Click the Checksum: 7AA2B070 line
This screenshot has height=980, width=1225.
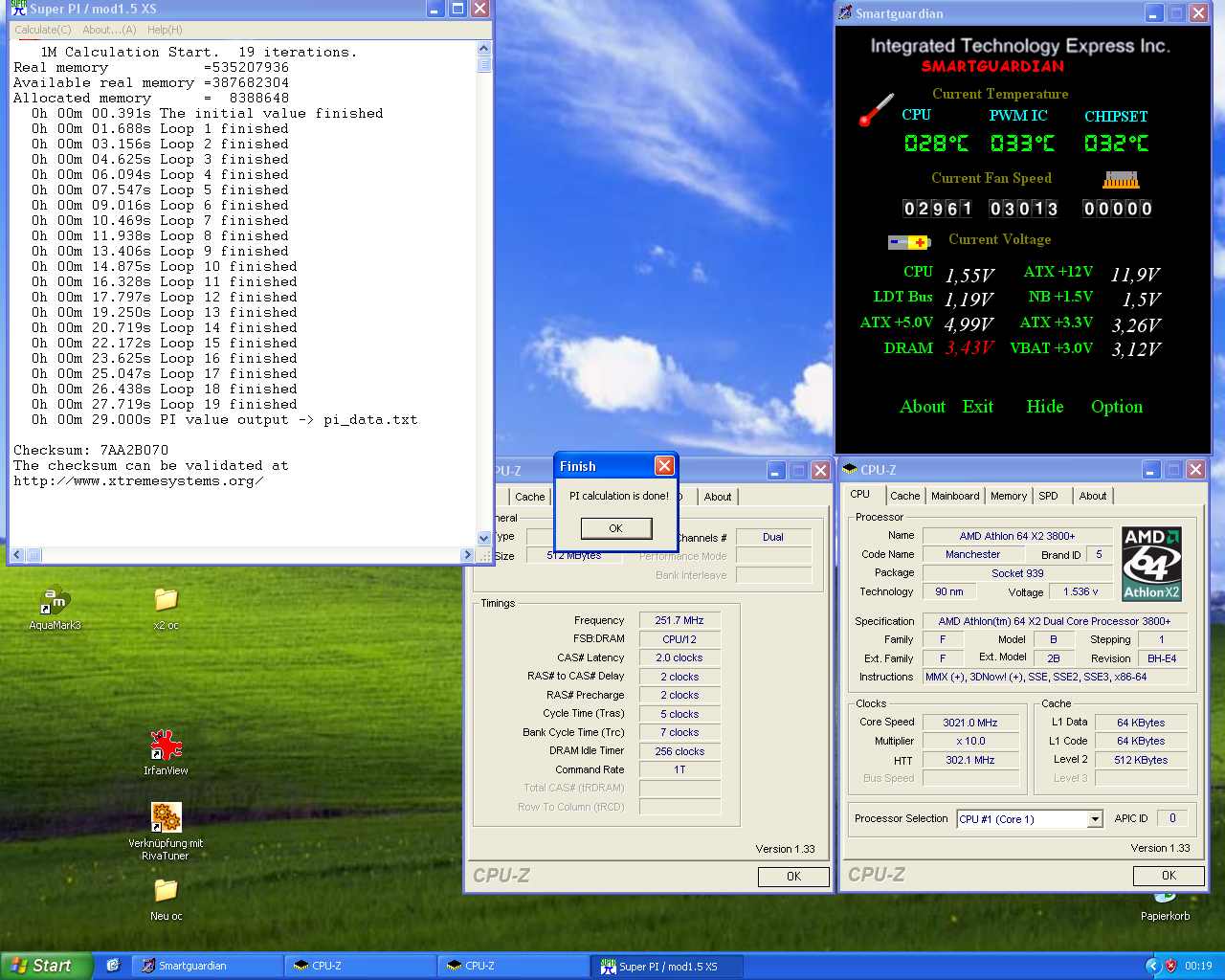[91, 450]
